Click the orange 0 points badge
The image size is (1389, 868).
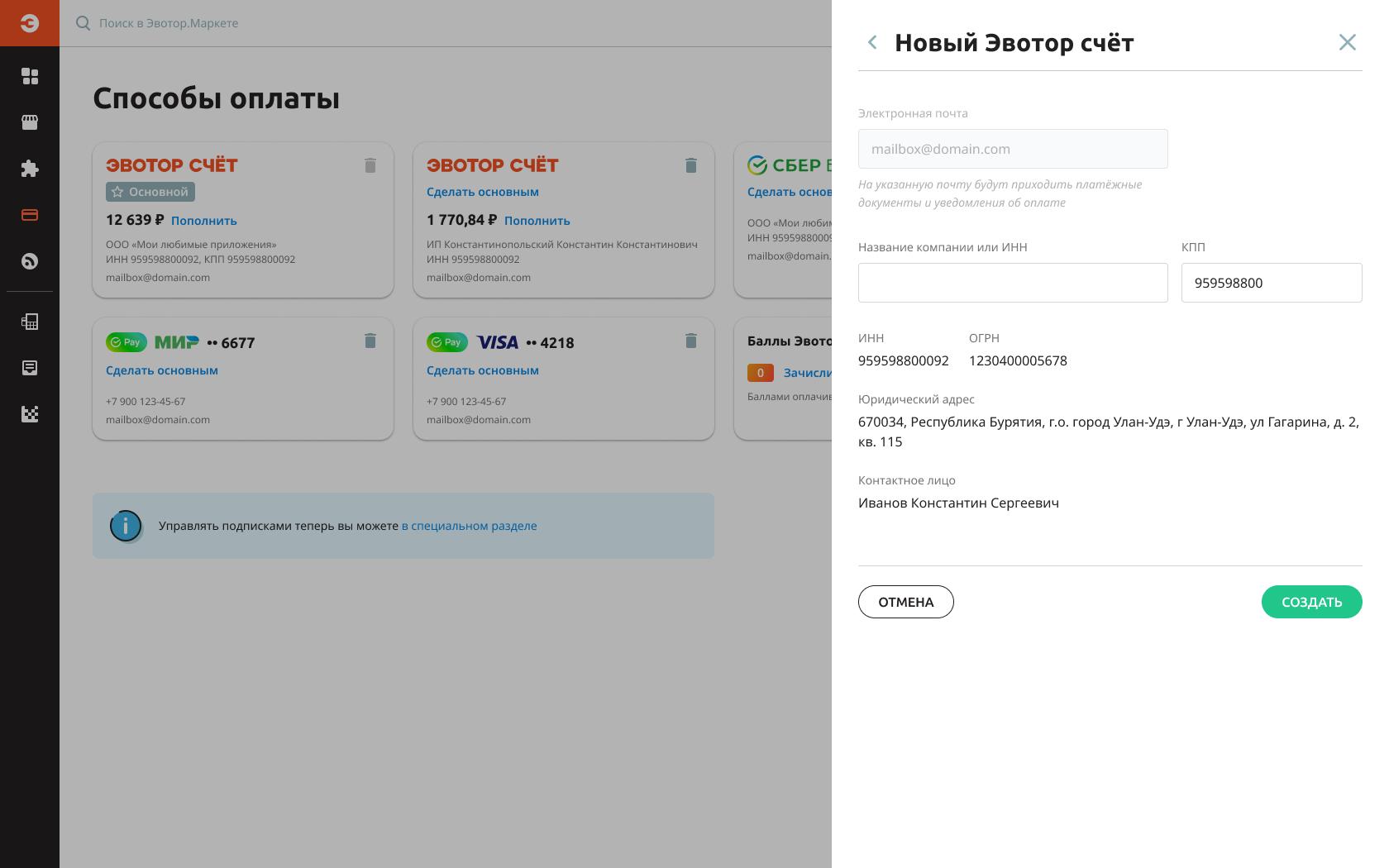tap(761, 373)
